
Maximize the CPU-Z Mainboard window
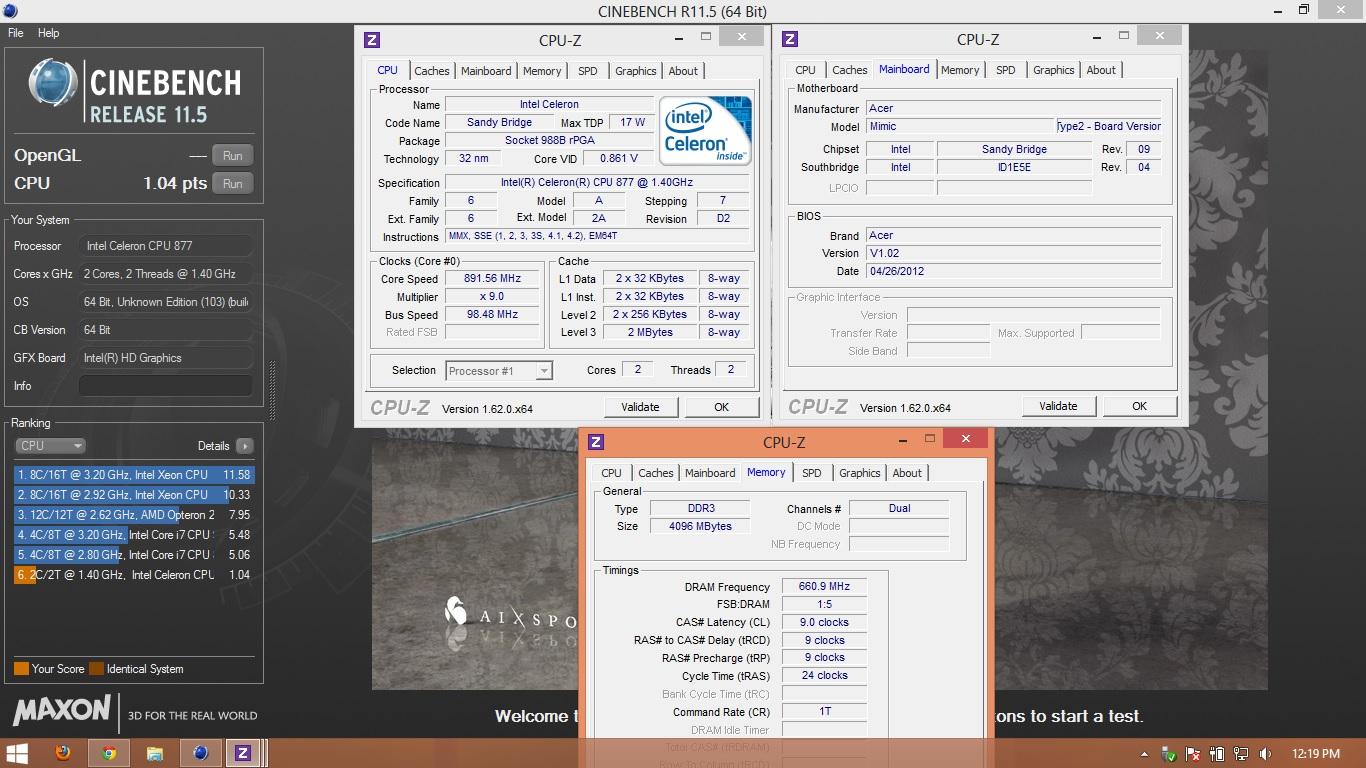[x=1124, y=36]
